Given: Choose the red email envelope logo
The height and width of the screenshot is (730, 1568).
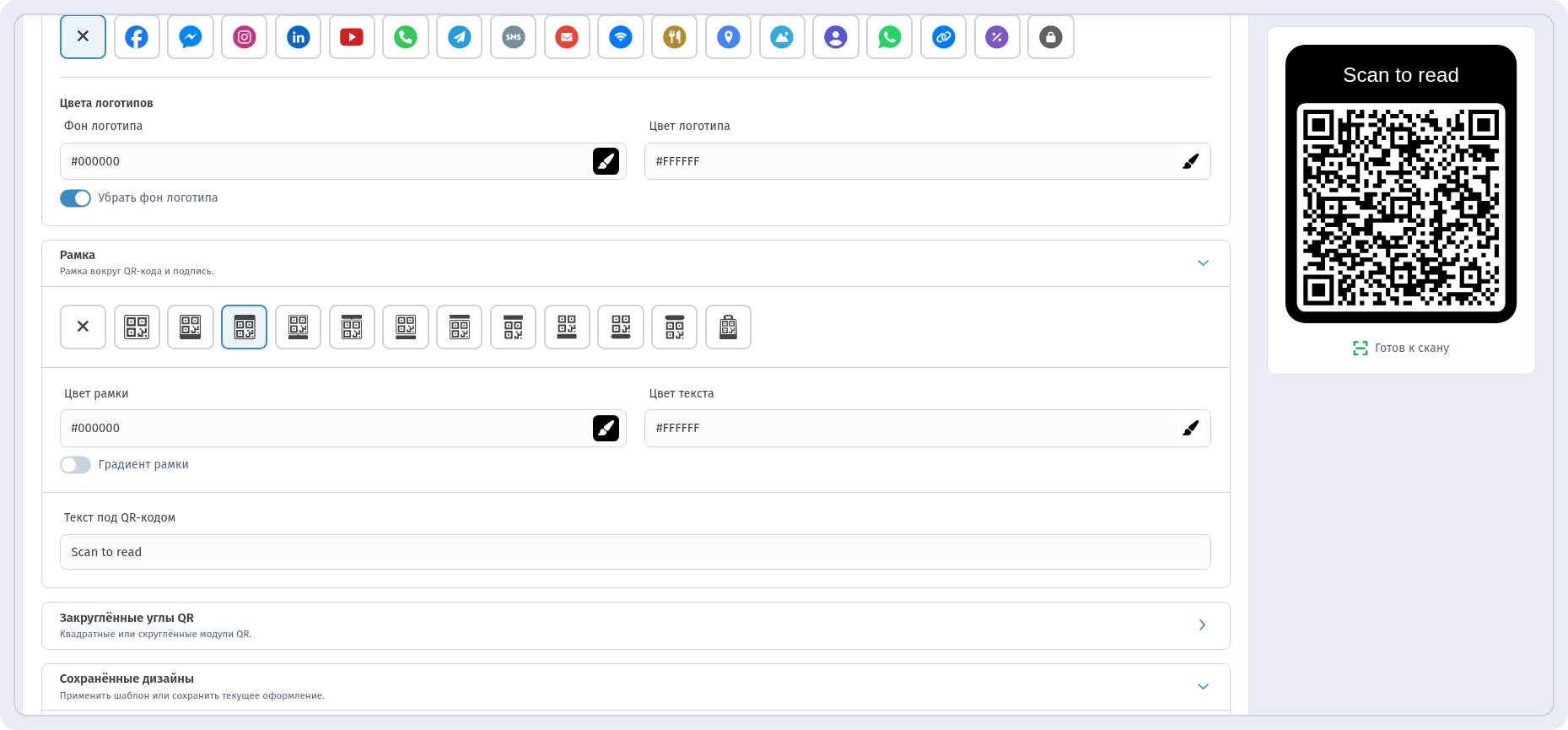Looking at the screenshot, I should pyautogui.click(x=567, y=37).
